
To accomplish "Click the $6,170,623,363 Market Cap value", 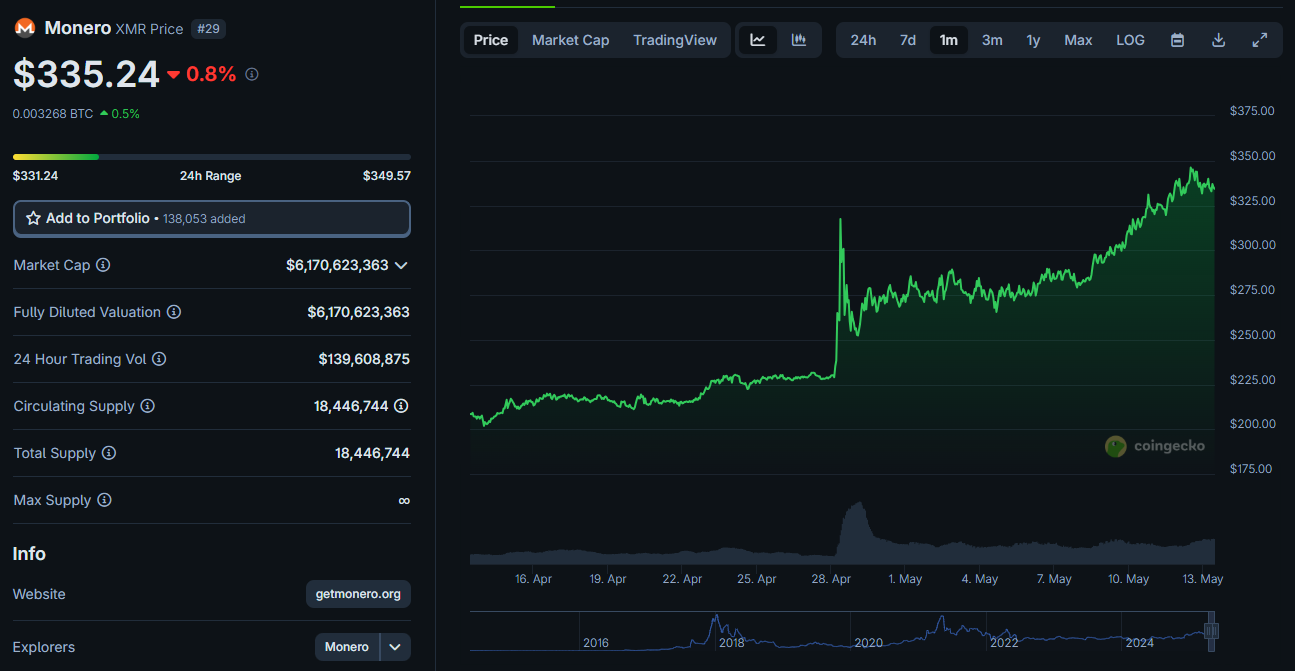I will point(337,265).
